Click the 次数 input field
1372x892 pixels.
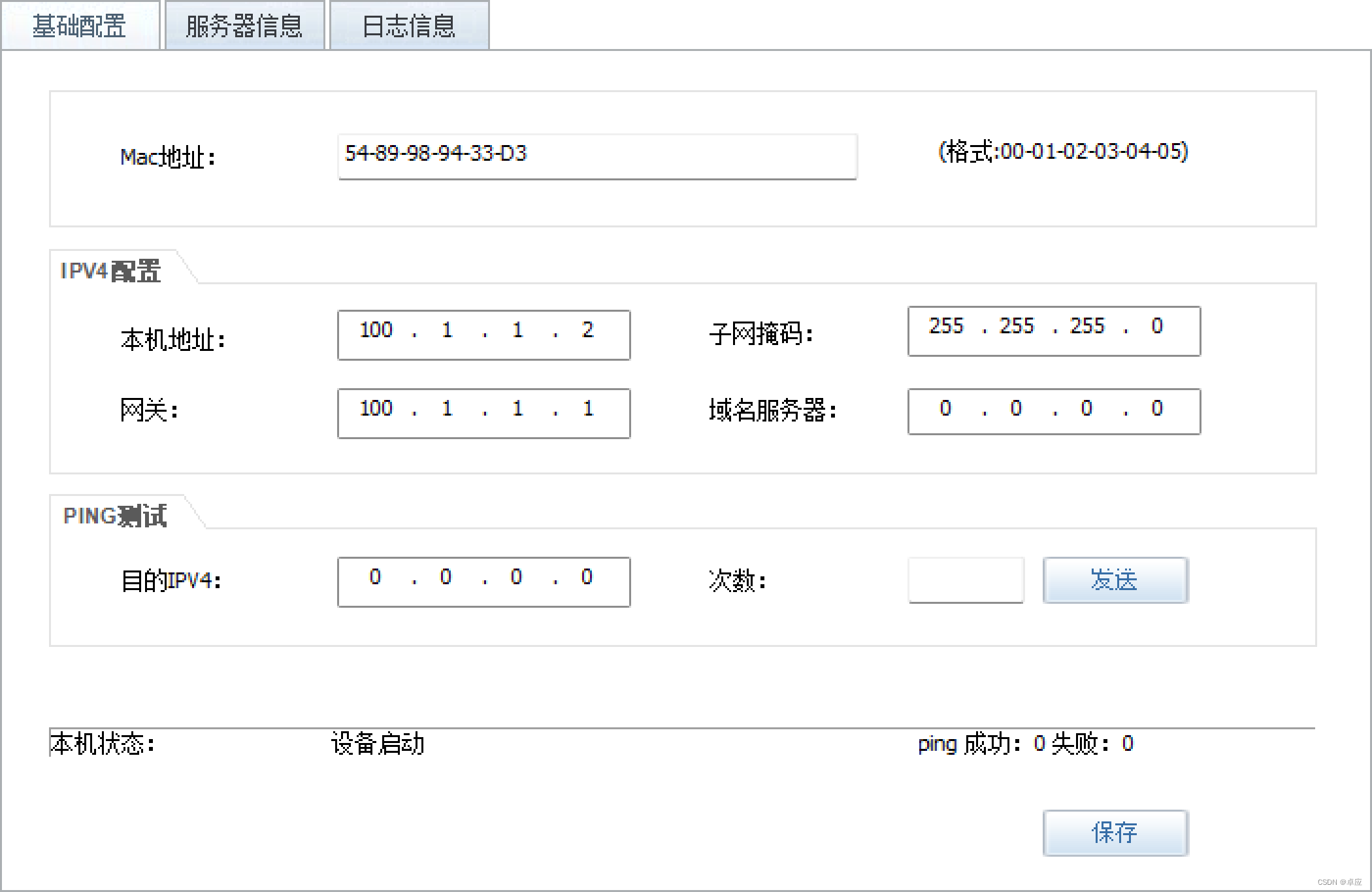click(966, 580)
